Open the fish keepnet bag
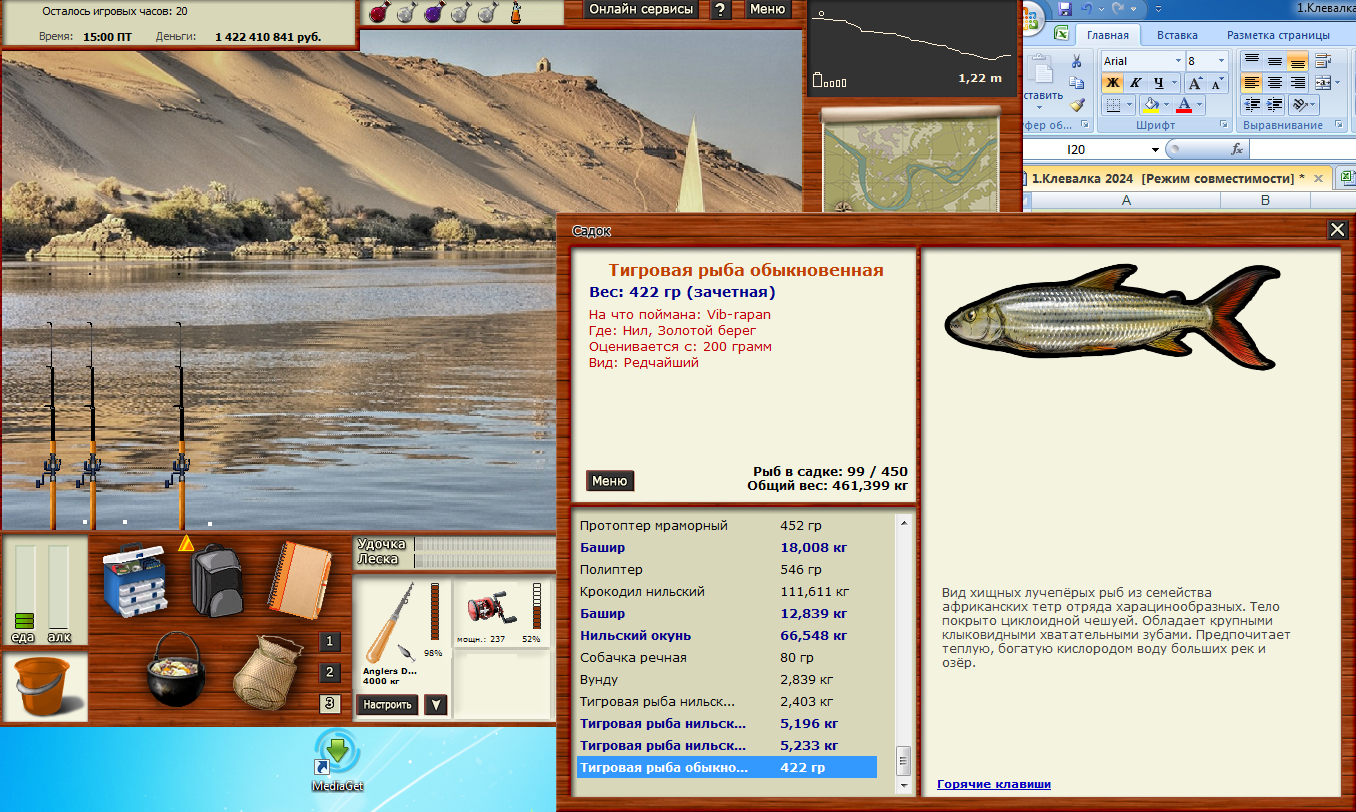The image size is (1356, 812). (x=265, y=671)
